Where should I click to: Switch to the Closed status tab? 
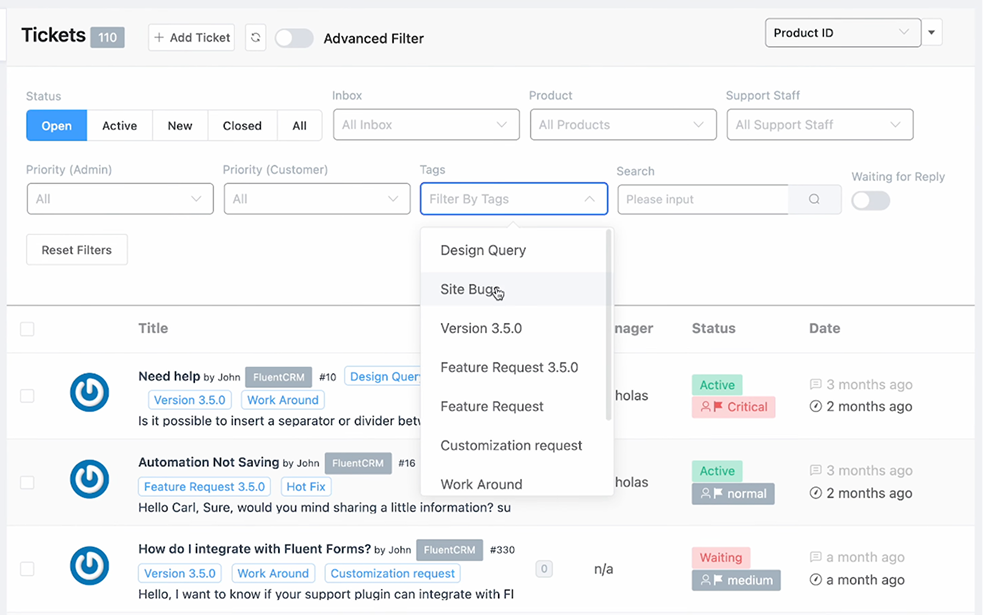(x=242, y=126)
